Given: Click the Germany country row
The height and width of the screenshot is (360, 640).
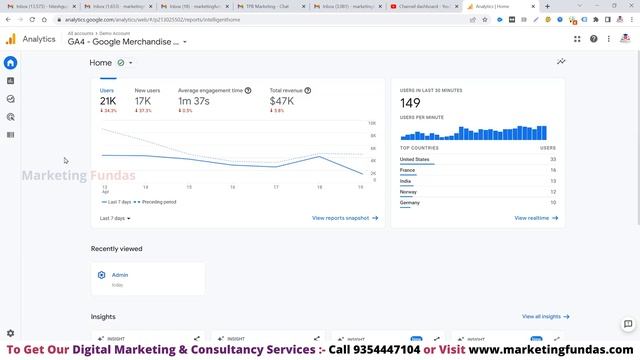Looking at the screenshot, I should [478, 203].
